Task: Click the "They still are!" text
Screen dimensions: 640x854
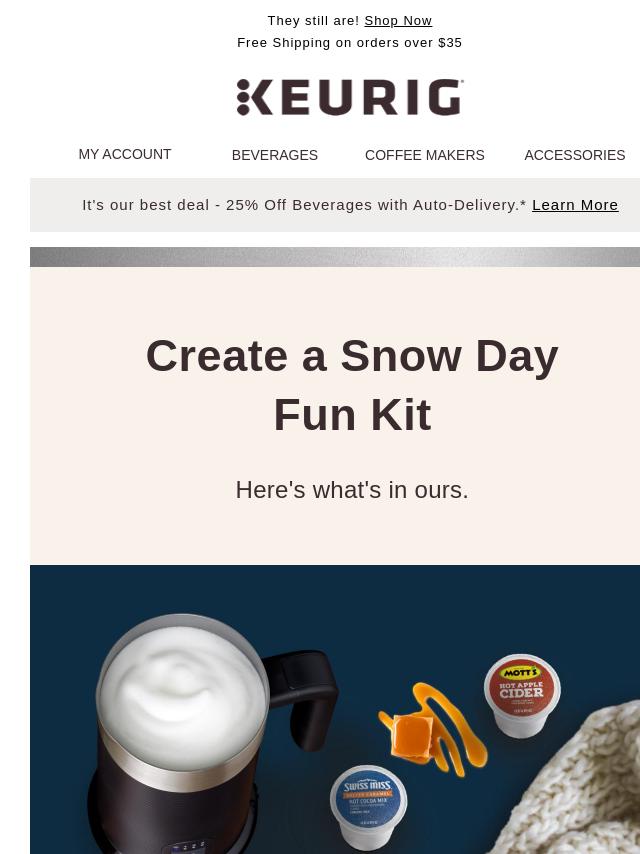Action: click(313, 21)
